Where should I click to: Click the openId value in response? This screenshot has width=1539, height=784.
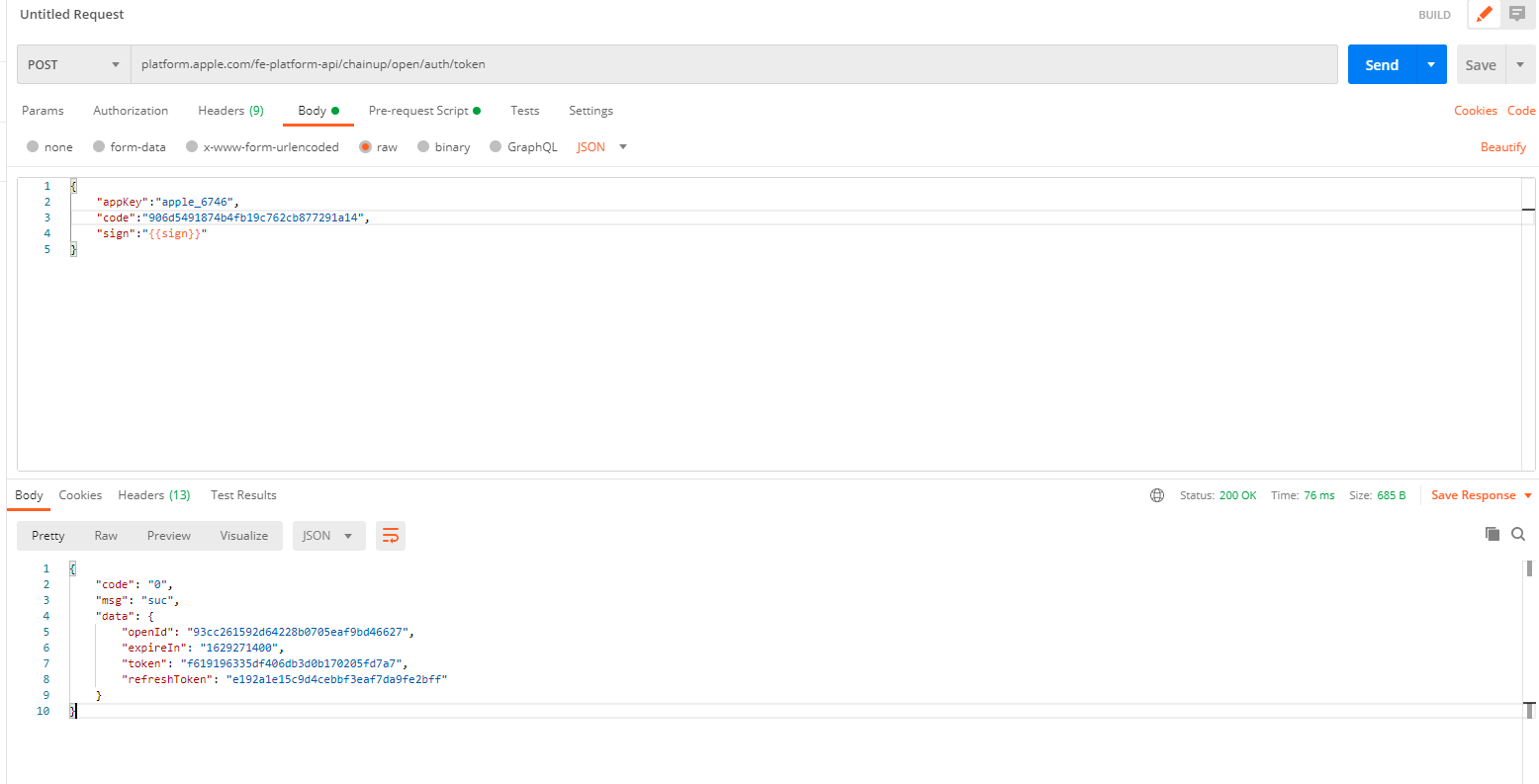point(296,632)
